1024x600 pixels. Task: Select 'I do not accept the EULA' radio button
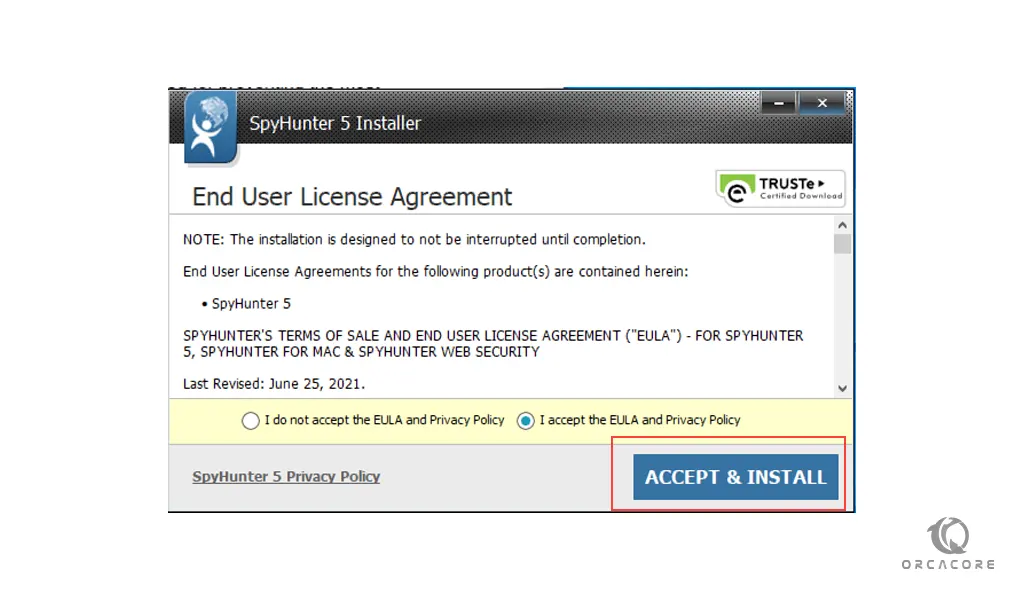point(250,420)
